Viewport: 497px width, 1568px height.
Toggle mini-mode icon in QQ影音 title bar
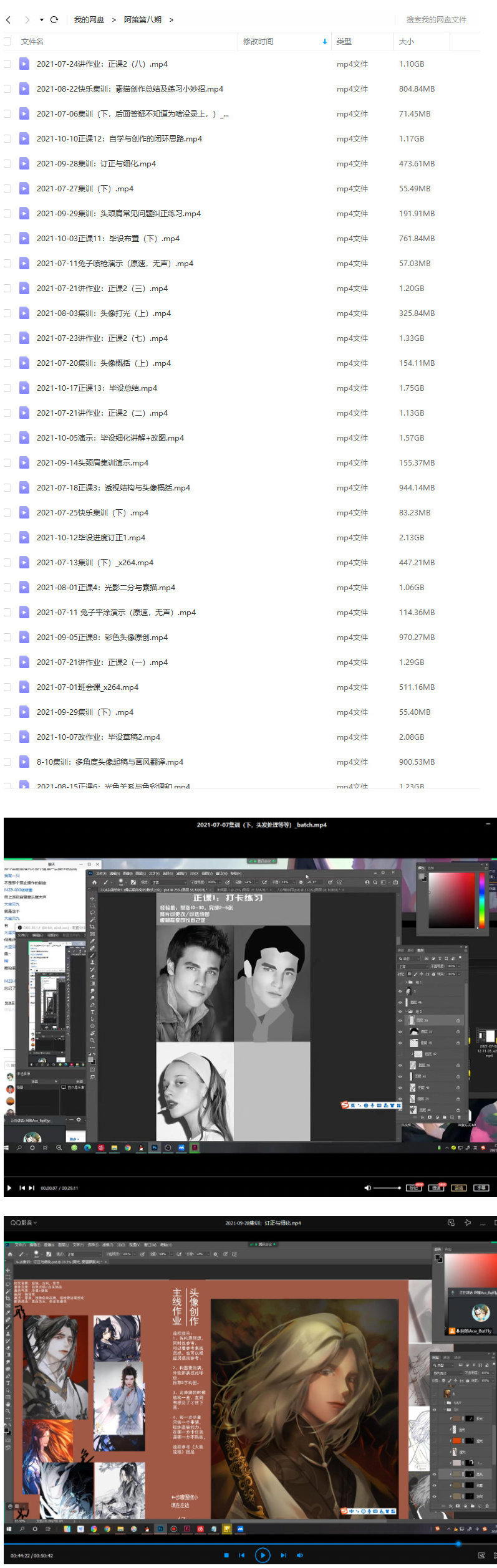point(451,1223)
